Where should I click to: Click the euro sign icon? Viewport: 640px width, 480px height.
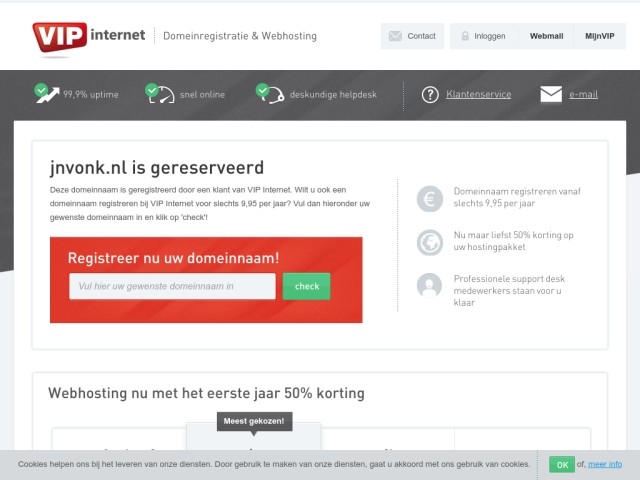coord(429,199)
